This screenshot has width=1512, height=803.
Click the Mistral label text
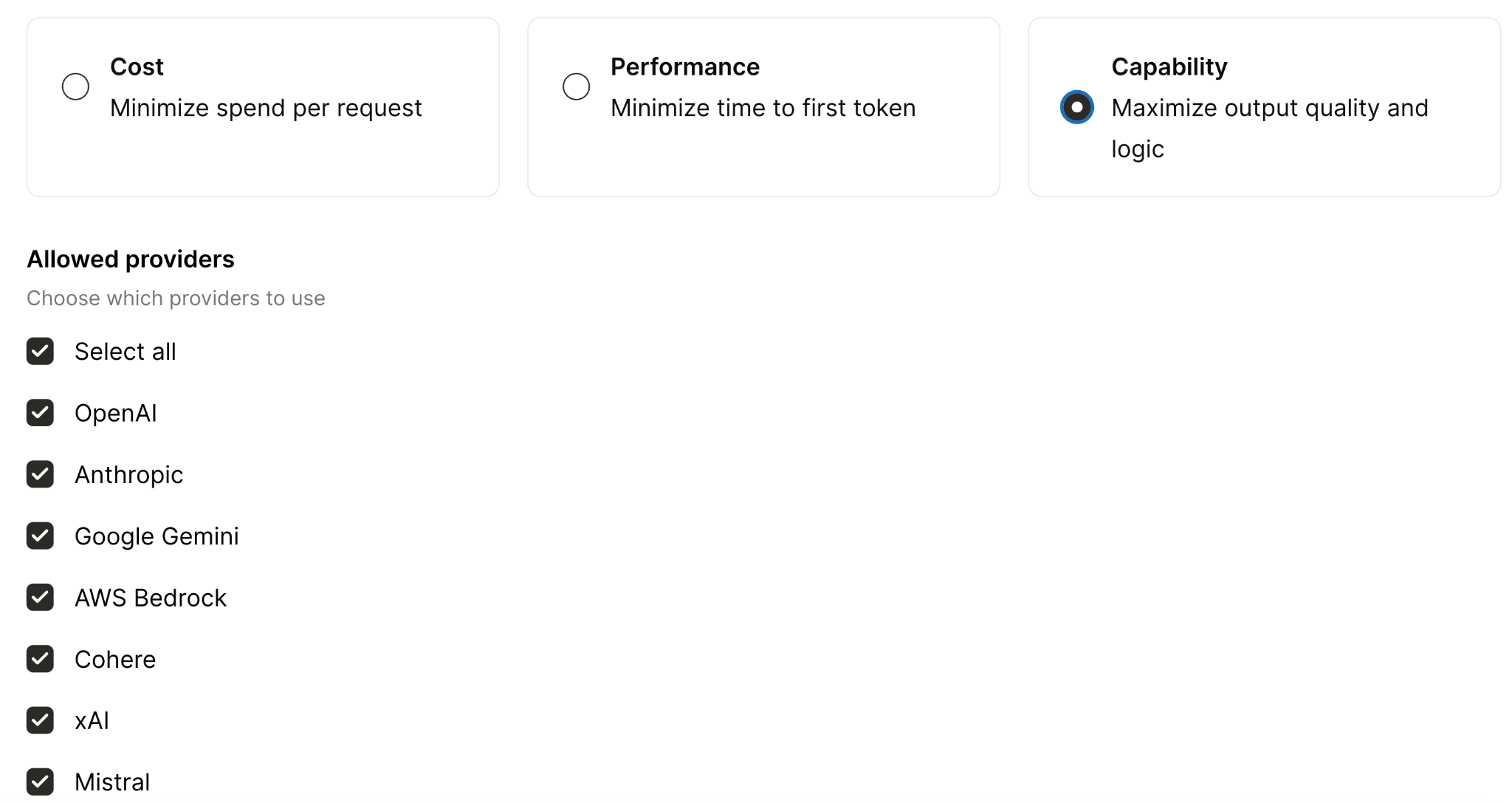pos(112,782)
